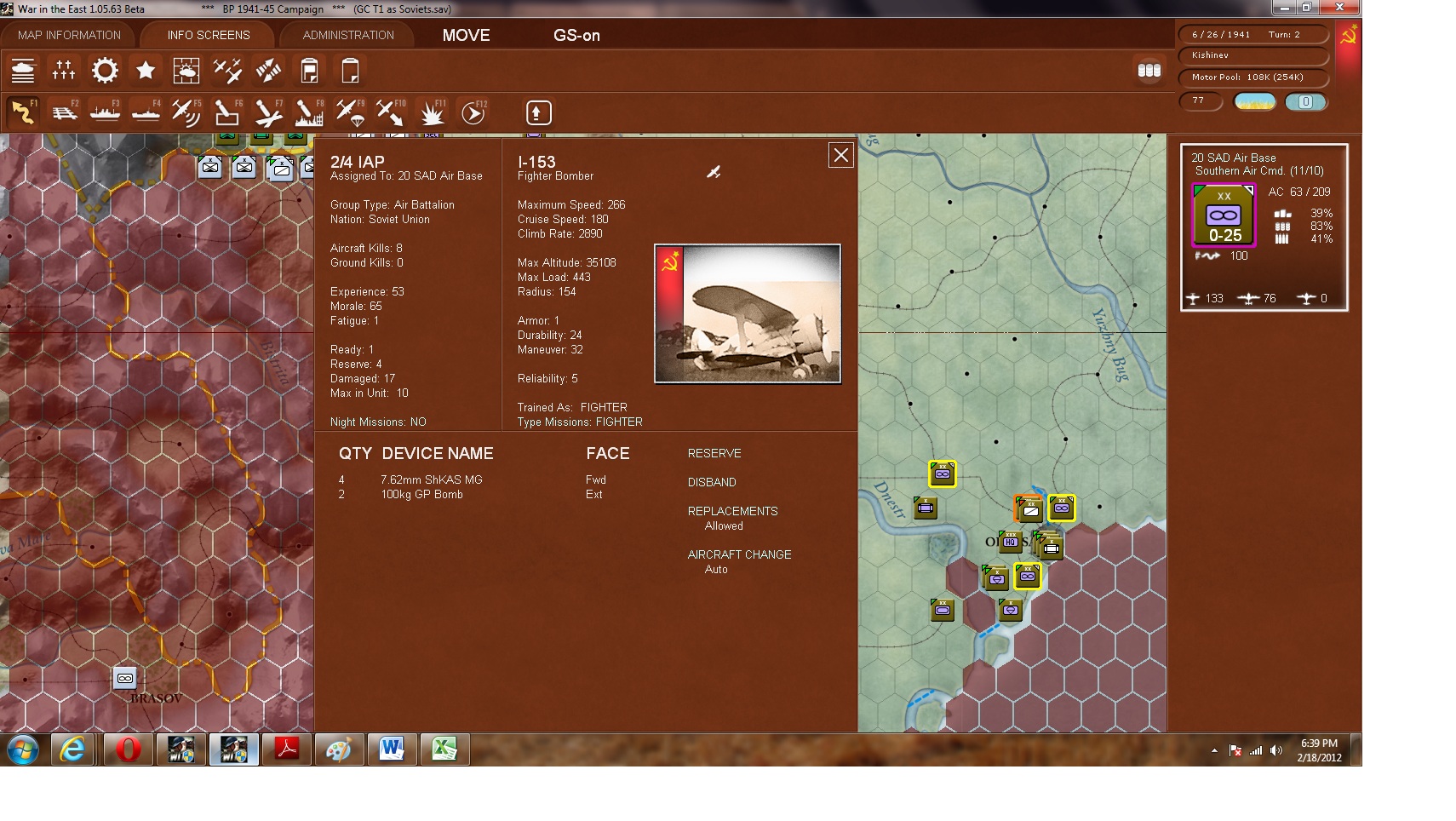The image size is (1456, 821).
Task: Open the Info Screens tab
Action: [209, 35]
